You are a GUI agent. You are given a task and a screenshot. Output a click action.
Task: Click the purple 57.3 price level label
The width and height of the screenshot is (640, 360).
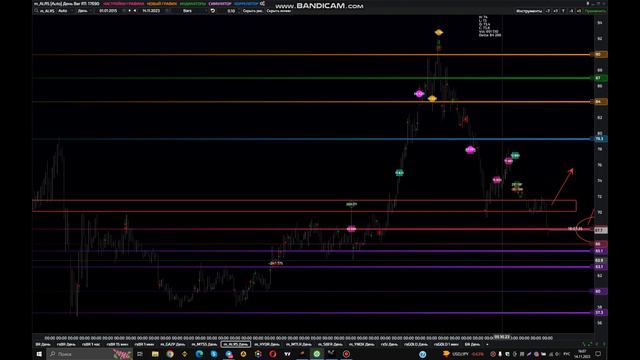(600, 313)
